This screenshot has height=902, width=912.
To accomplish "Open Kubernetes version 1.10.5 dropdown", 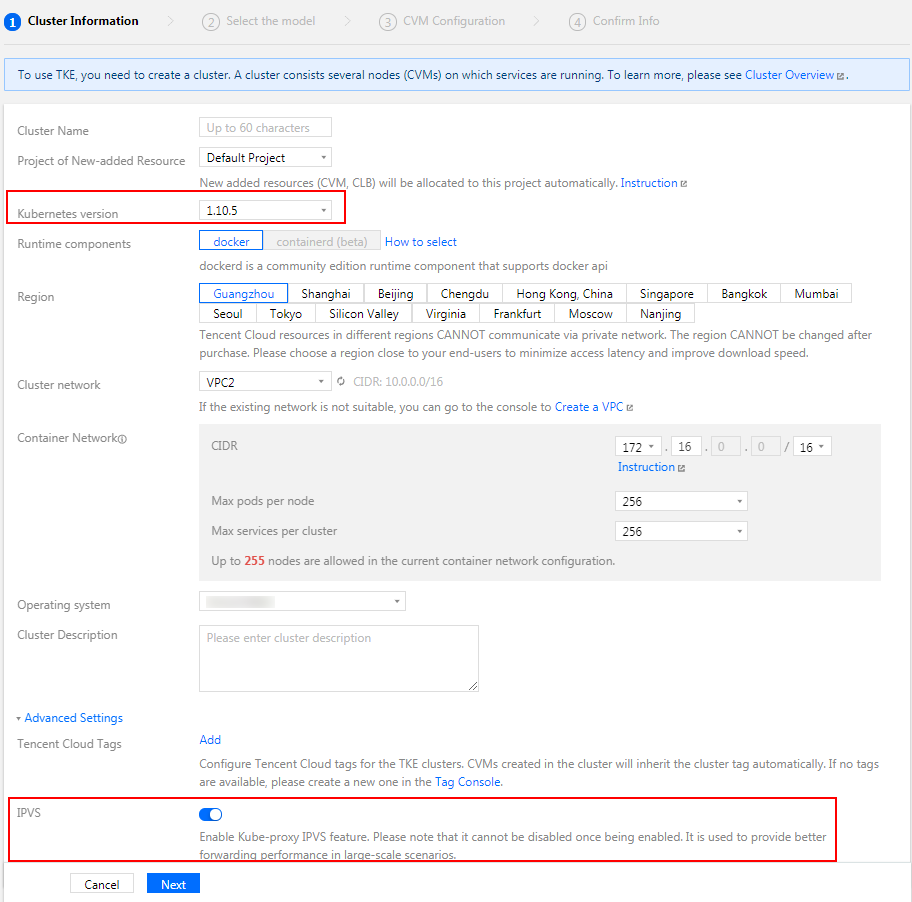I will pos(265,211).
